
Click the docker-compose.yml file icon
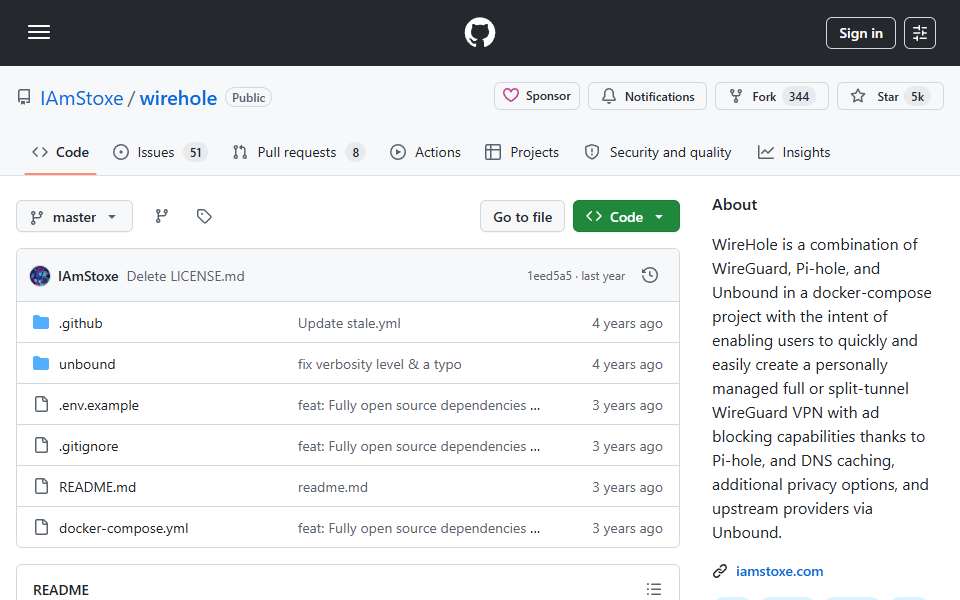coord(41,527)
